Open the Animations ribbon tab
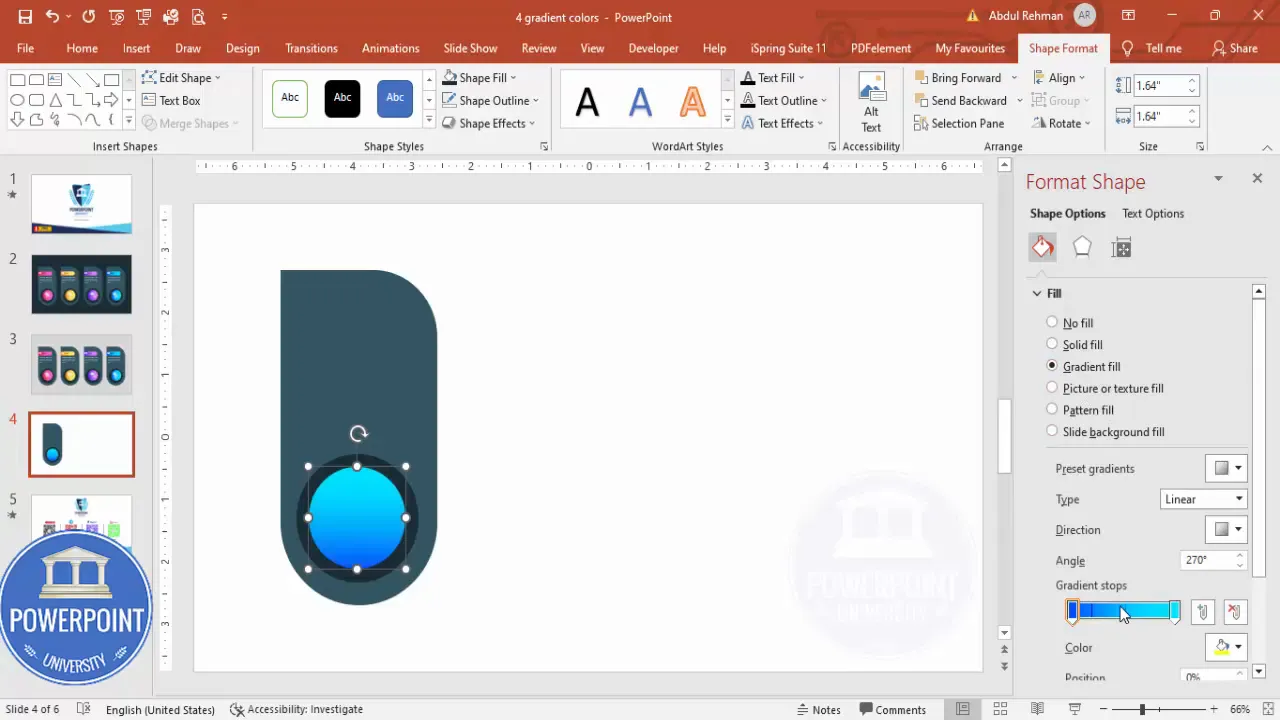 point(390,48)
